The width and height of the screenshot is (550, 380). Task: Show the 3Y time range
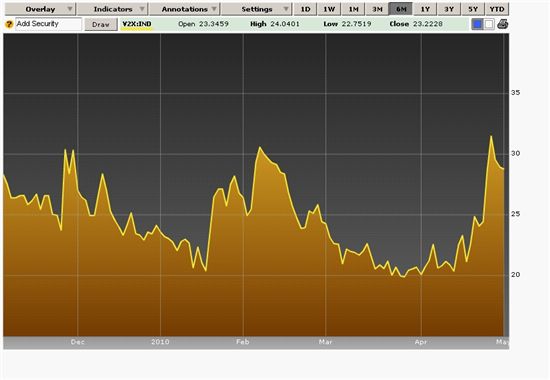tap(449, 9)
